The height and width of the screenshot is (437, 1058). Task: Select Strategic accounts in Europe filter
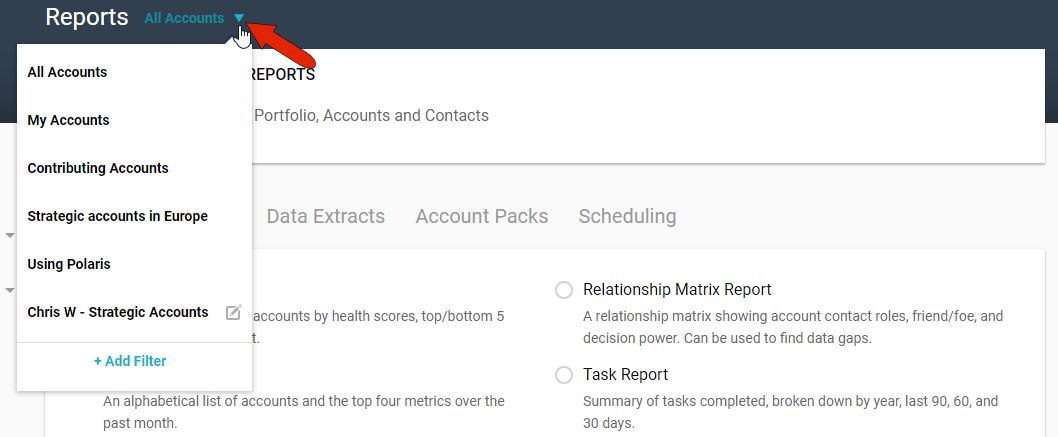118,216
